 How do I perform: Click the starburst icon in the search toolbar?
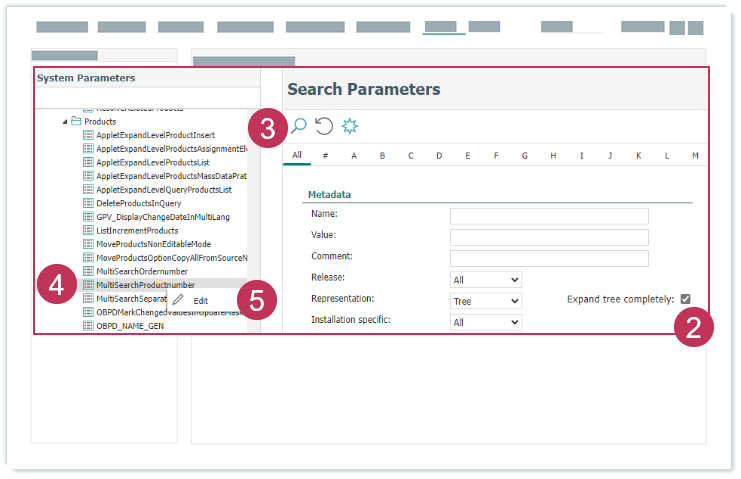pyautogui.click(x=350, y=125)
